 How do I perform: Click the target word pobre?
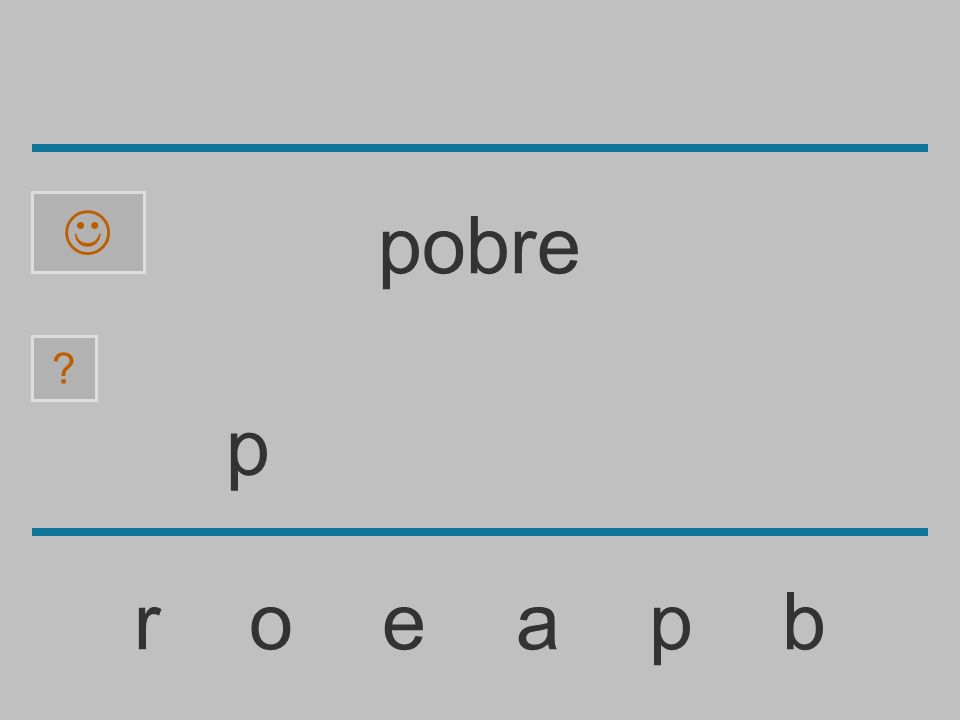(479, 251)
